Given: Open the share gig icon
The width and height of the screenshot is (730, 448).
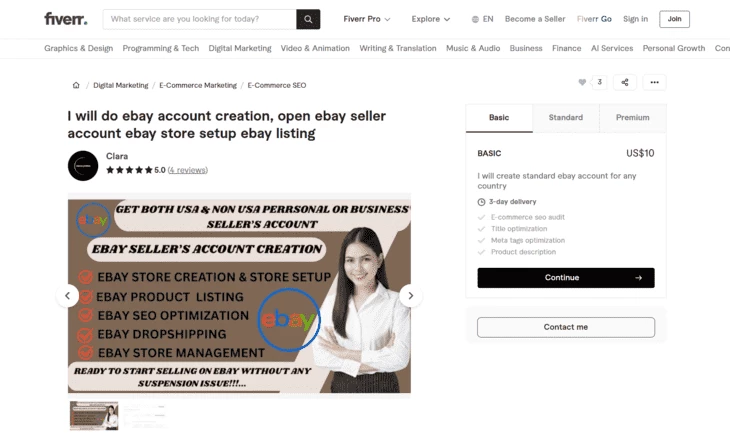Looking at the screenshot, I should 625,82.
